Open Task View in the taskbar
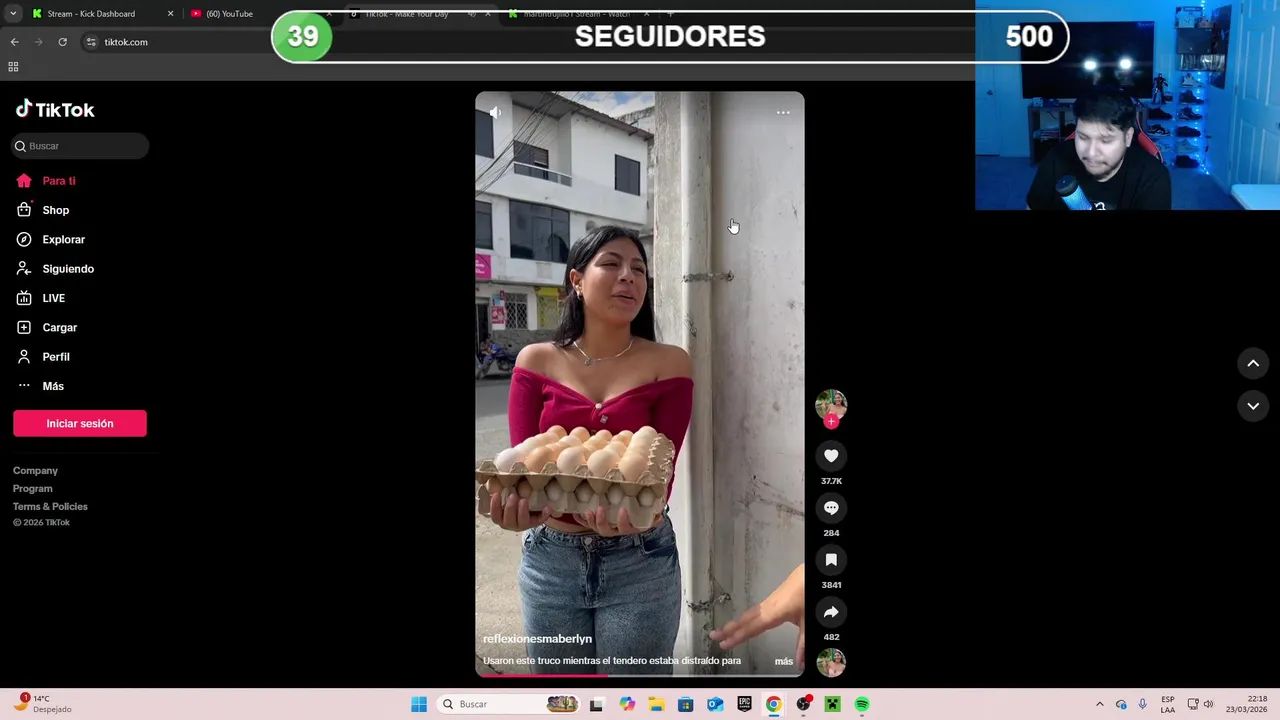This screenshot has width=1280, height=720. point(596,704)
